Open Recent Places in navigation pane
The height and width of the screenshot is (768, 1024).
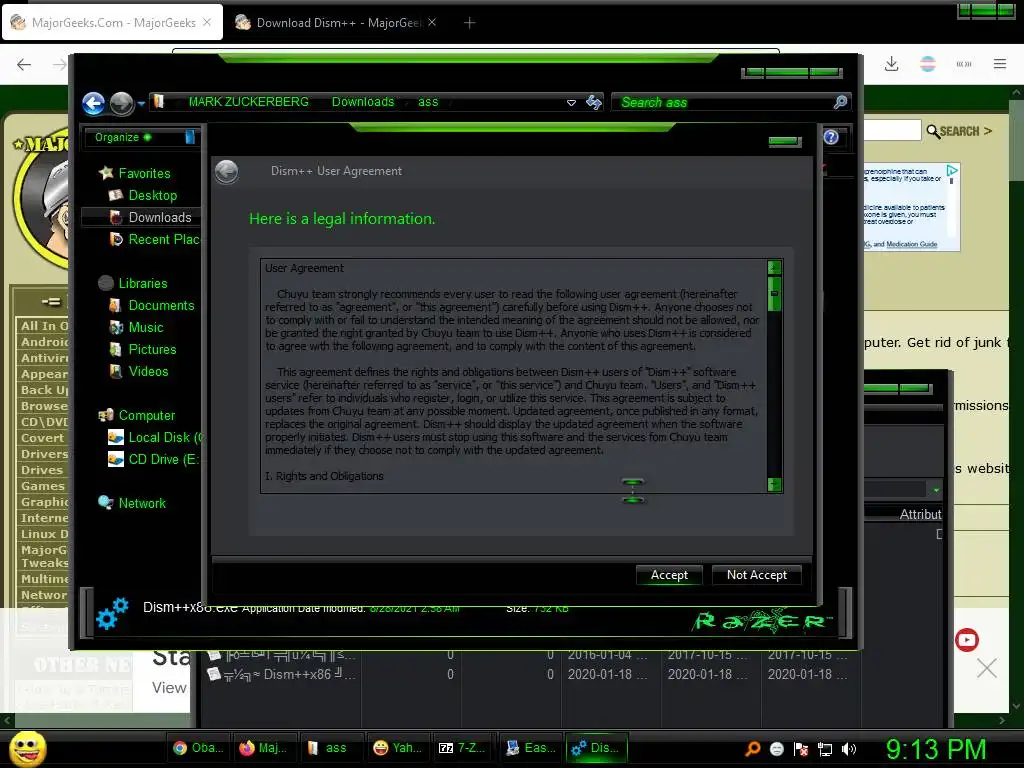[154, 240]
